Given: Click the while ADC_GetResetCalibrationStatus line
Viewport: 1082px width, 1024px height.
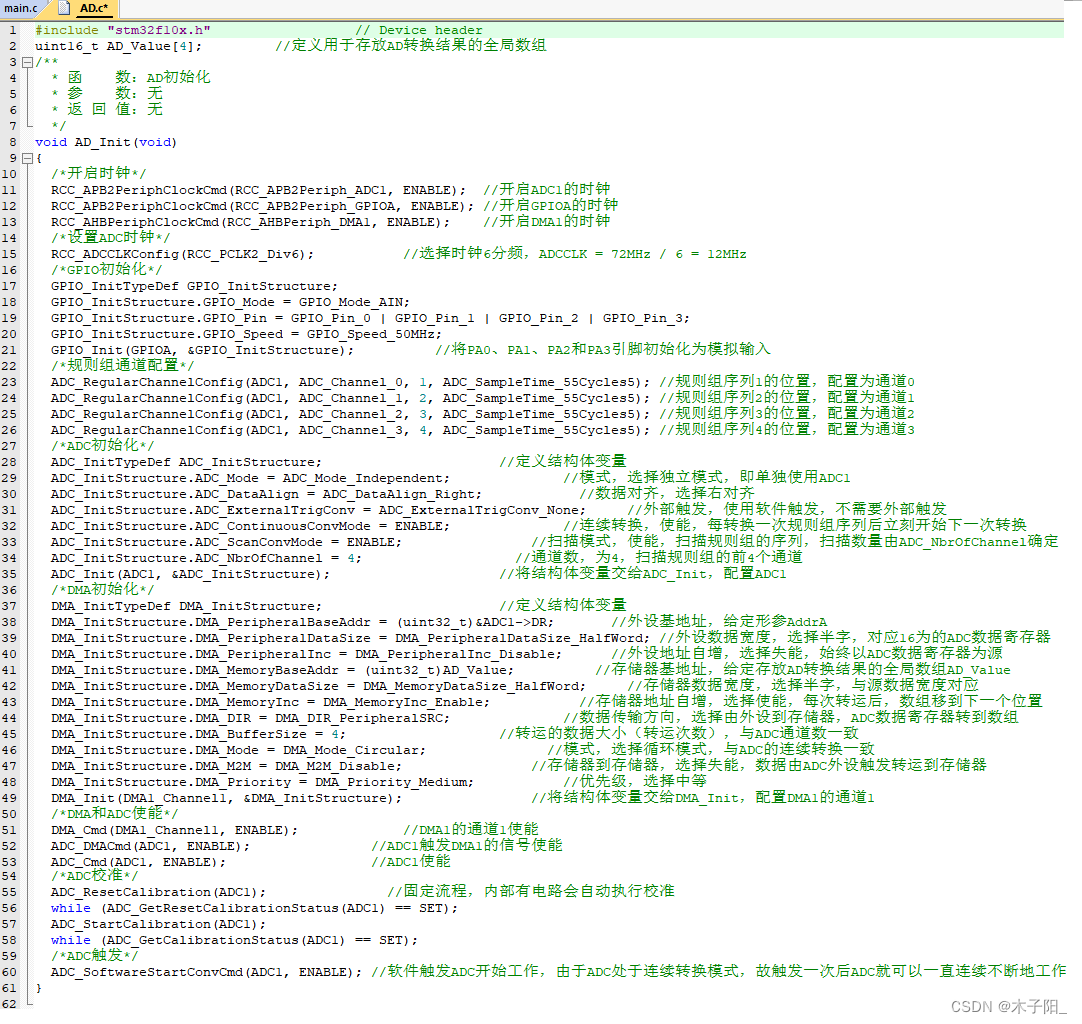Looking at the screenshot, I should (254, 908).
